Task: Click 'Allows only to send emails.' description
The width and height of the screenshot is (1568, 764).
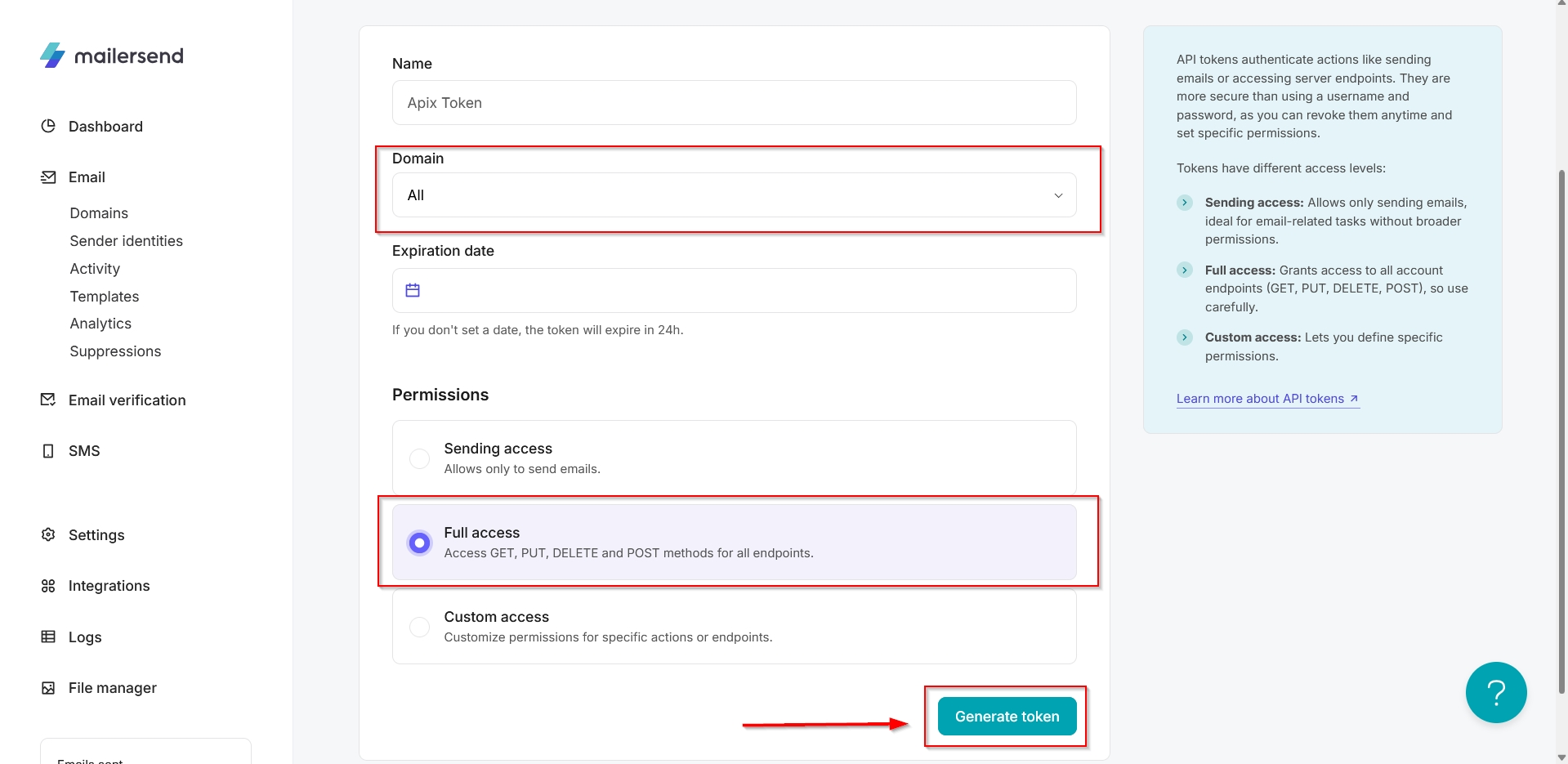Action: tap(522, 469)
